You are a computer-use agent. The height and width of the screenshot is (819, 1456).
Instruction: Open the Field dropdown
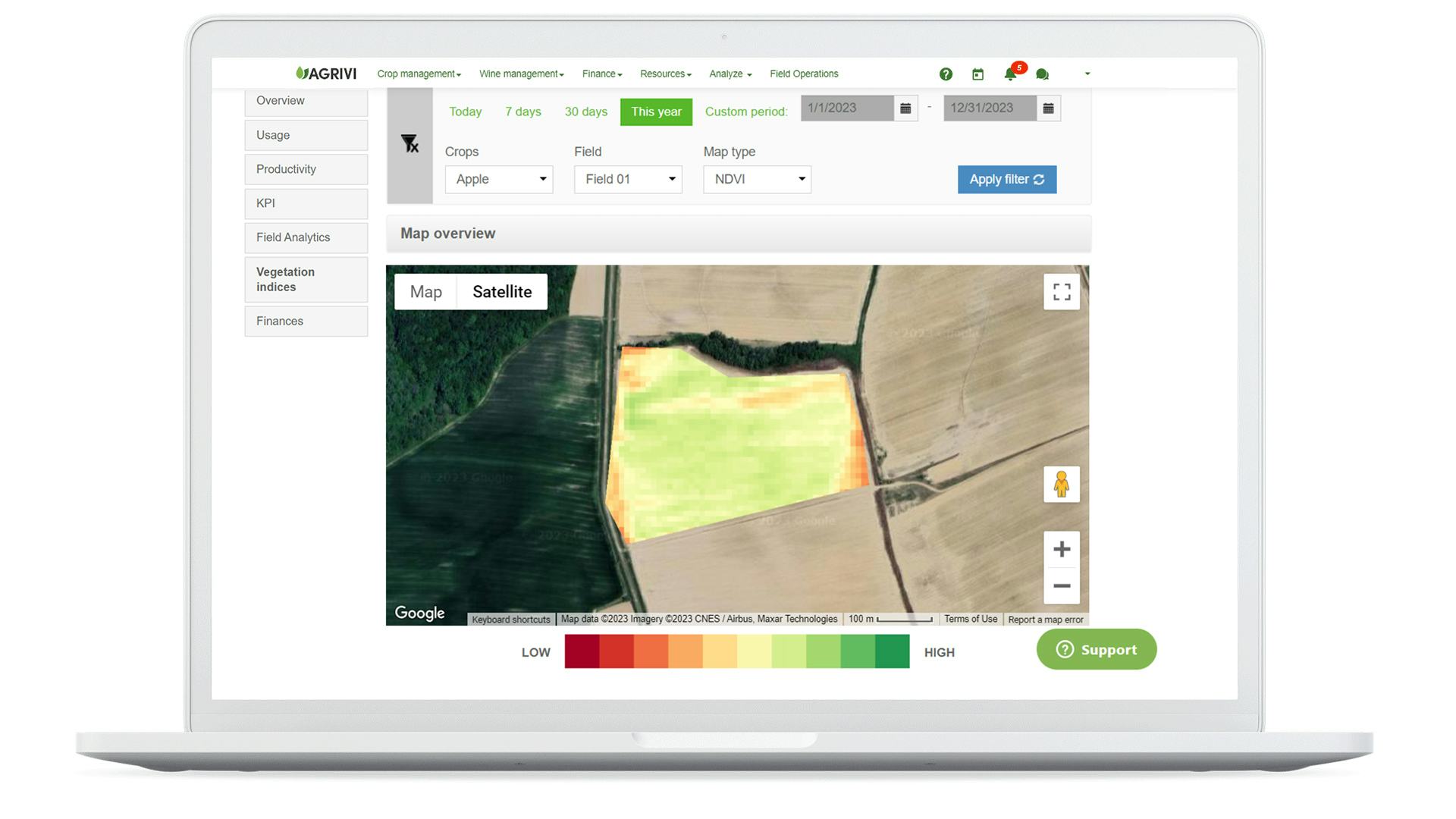tap(628, 180)
